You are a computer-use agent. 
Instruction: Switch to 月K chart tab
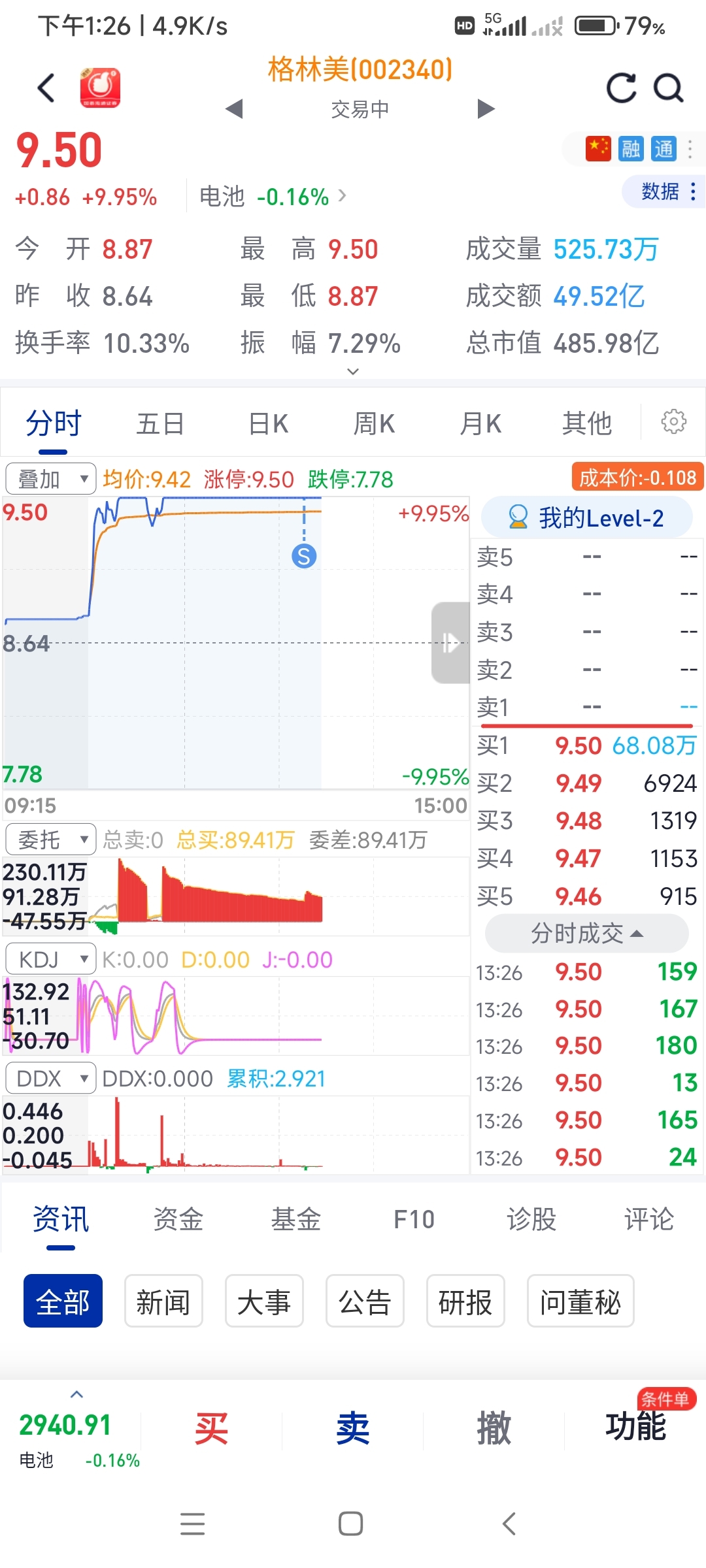(x=480, y=423)
